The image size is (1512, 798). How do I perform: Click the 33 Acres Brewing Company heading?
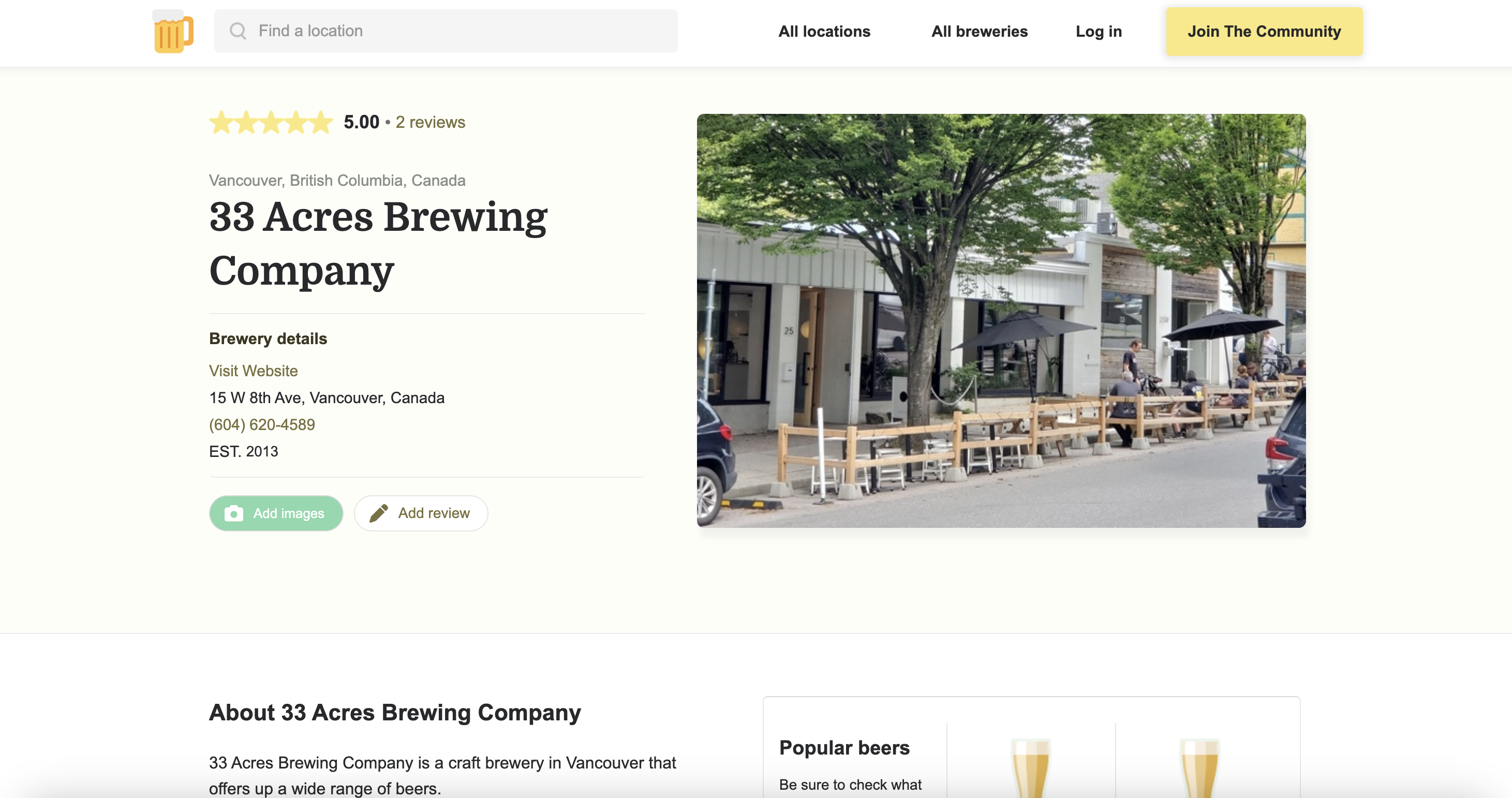[x=378, y=244]
